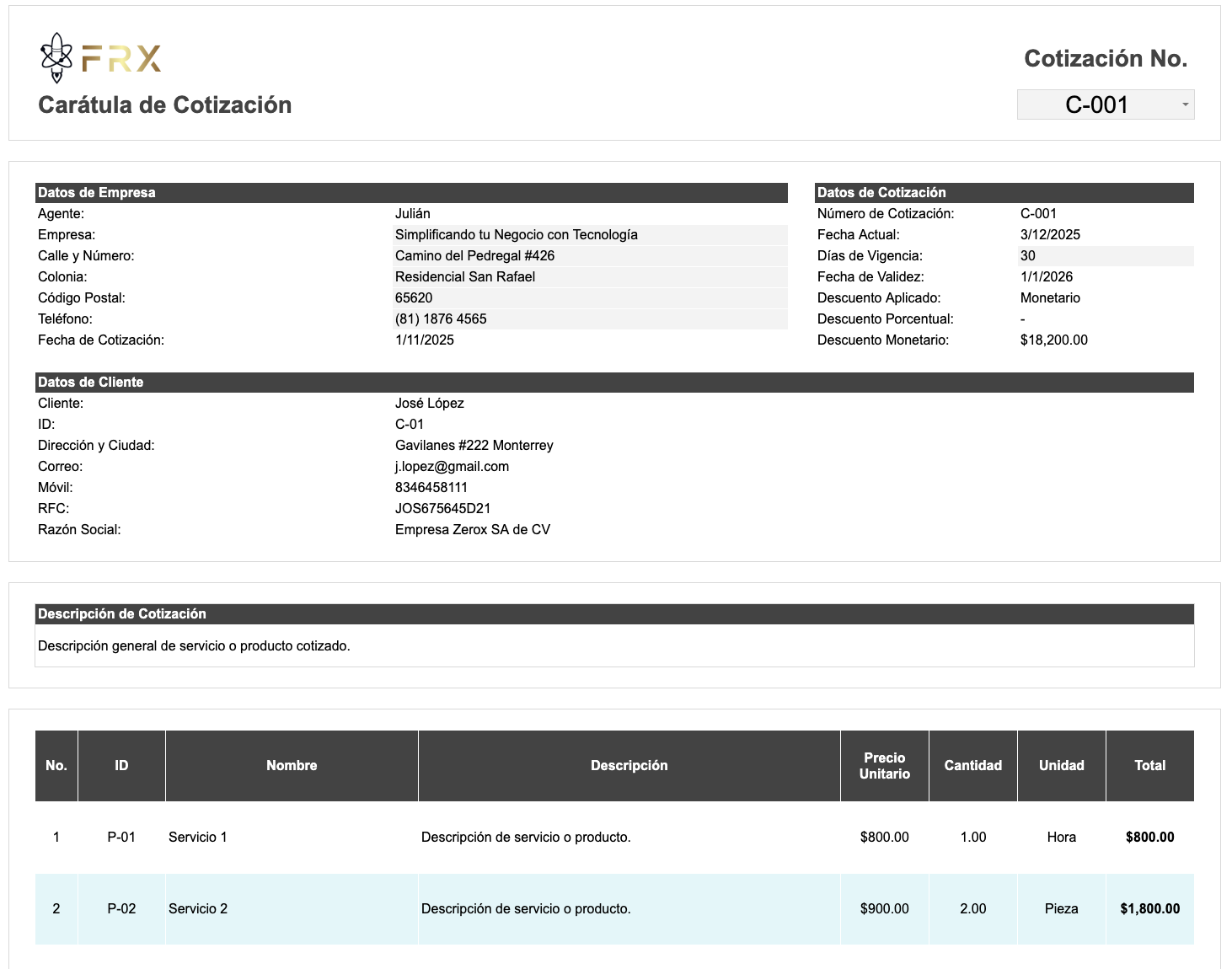Open the Cotización No. dropdown arrow

click(1185, 104)
